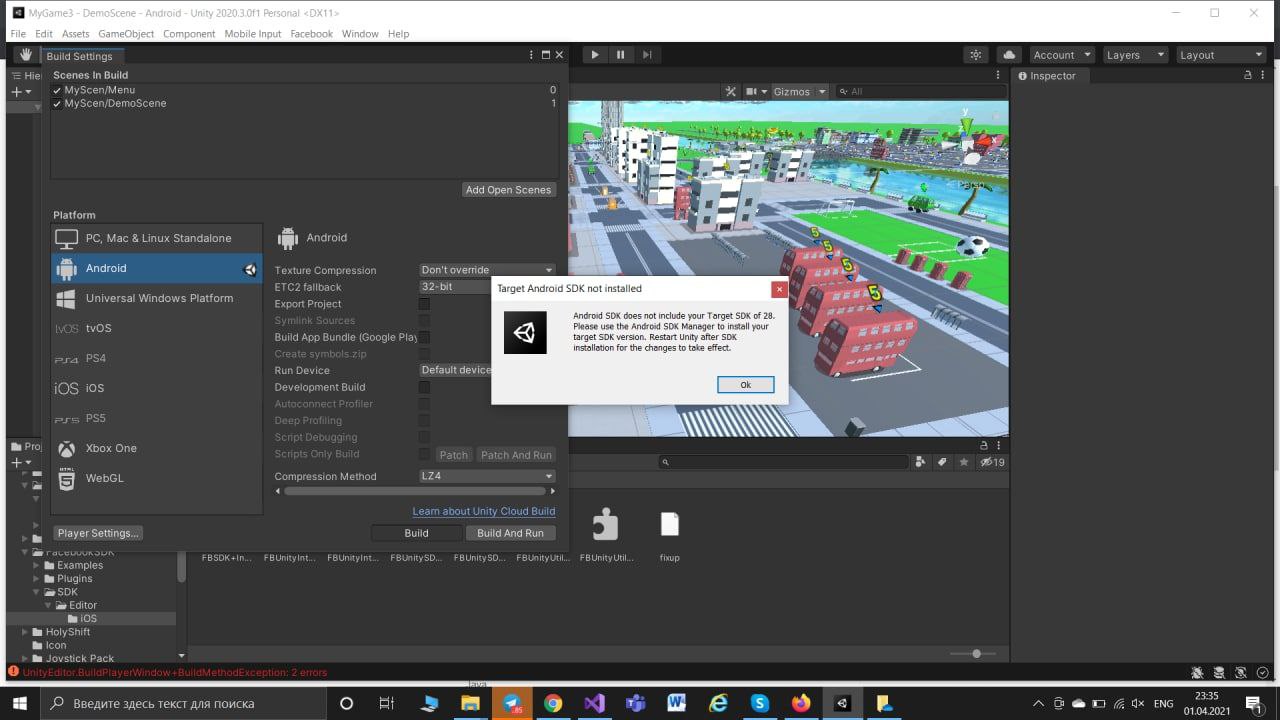Screen dimensions: 1280x720
Task: Click red error icon in status bar
Action: [13, 672]
